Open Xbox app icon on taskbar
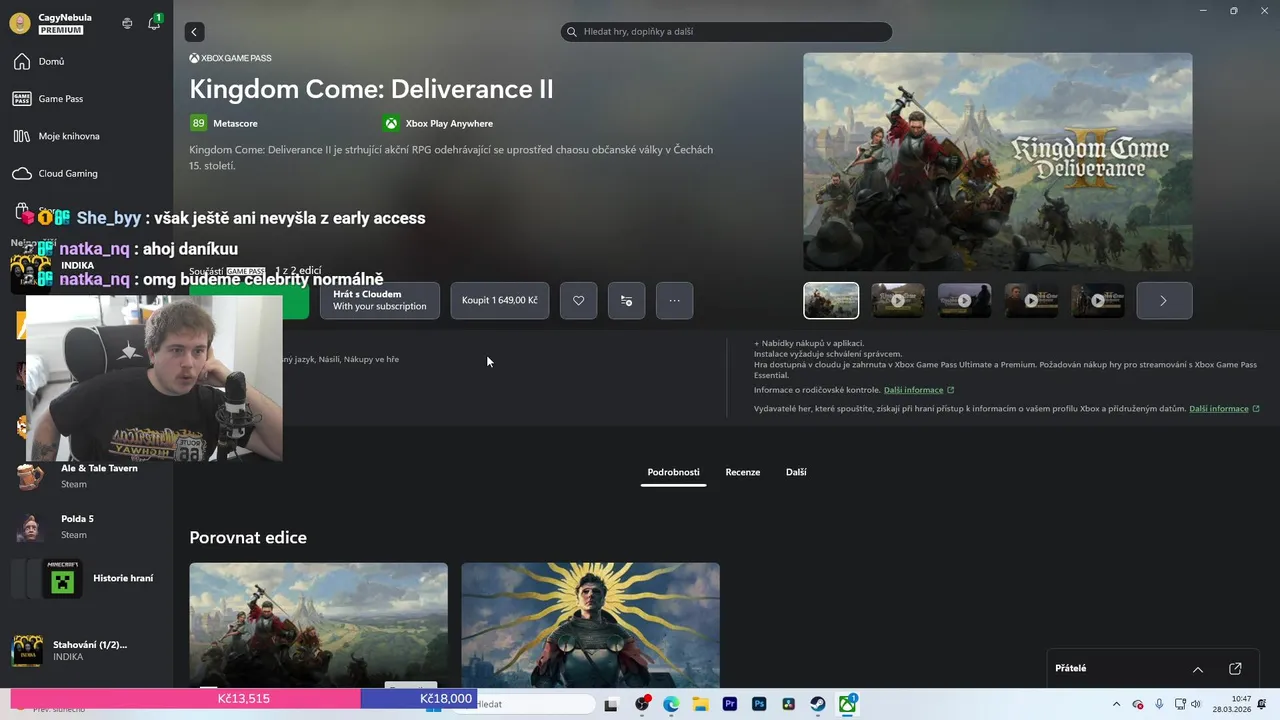The image size is (1280, 720). [x=847, y=705]
